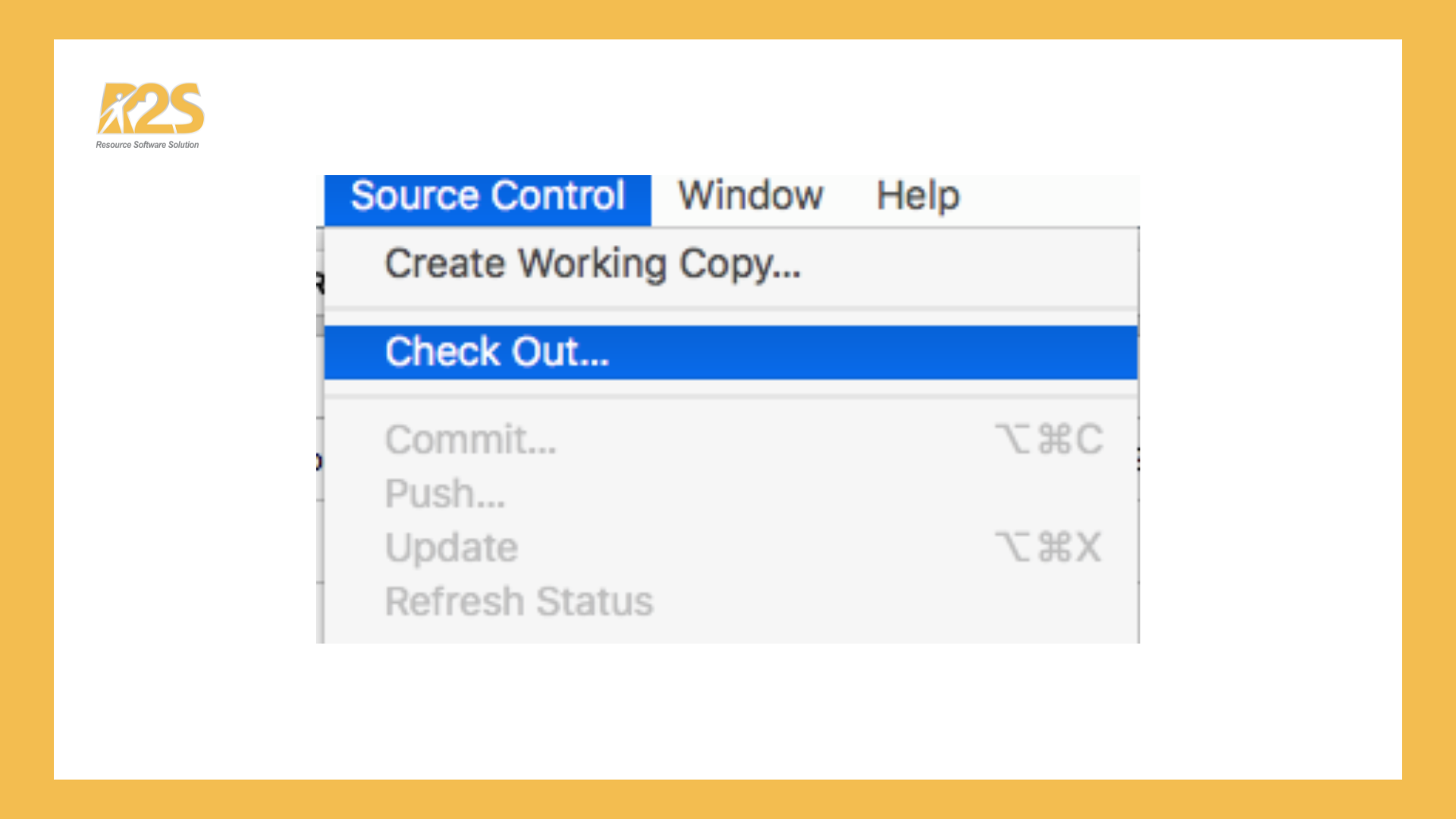Select Refresh Status in the dropdown
Image resolution: width=1456 pixels, height=819 pixels.
pyautogui.click(x=519, y=602)
